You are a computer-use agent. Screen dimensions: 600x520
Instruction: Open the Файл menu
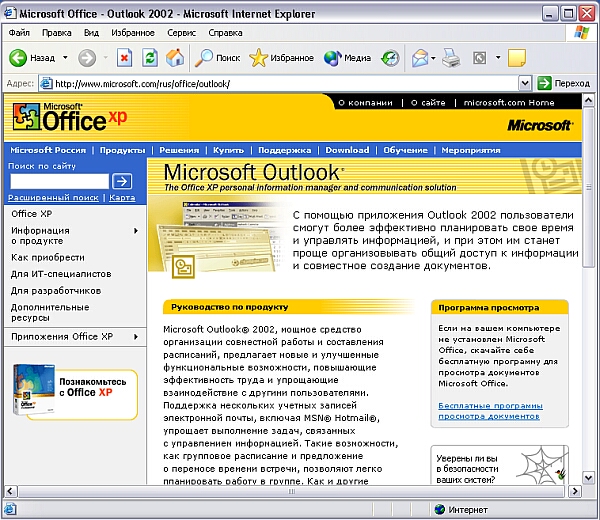tap(19, 33)
